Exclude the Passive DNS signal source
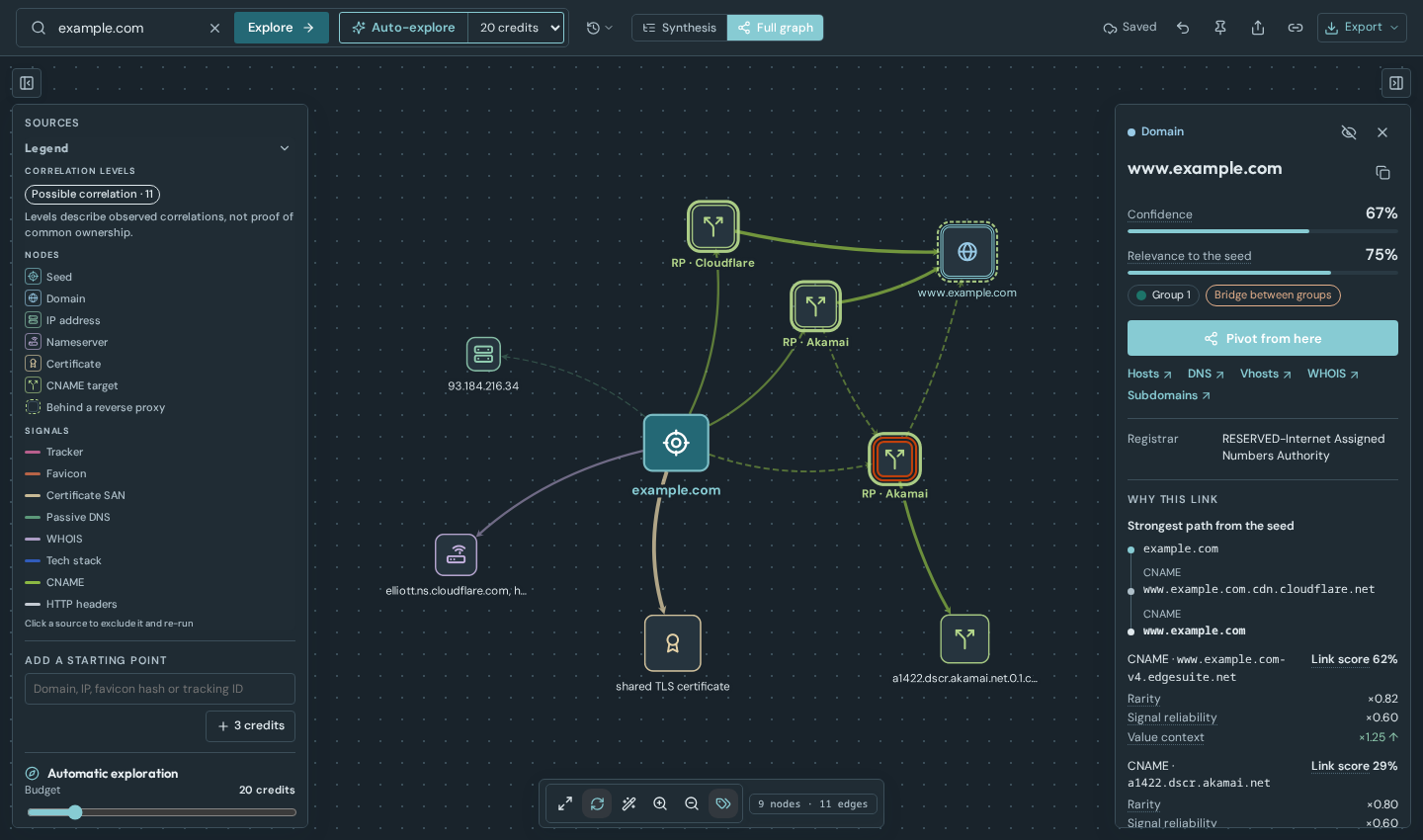Screen dimensions: 1423x840 [67, 517]
